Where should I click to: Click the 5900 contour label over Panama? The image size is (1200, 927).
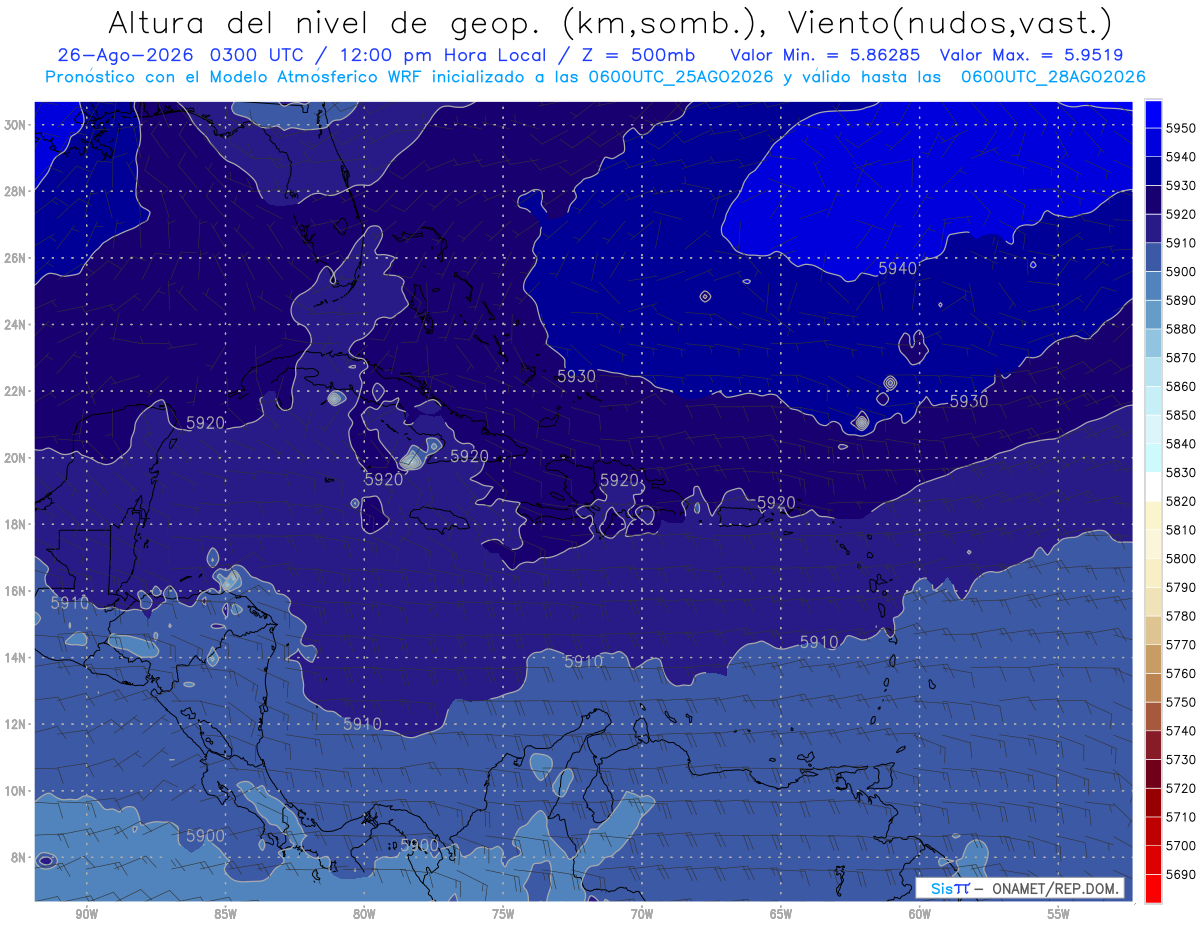[419, 845]
